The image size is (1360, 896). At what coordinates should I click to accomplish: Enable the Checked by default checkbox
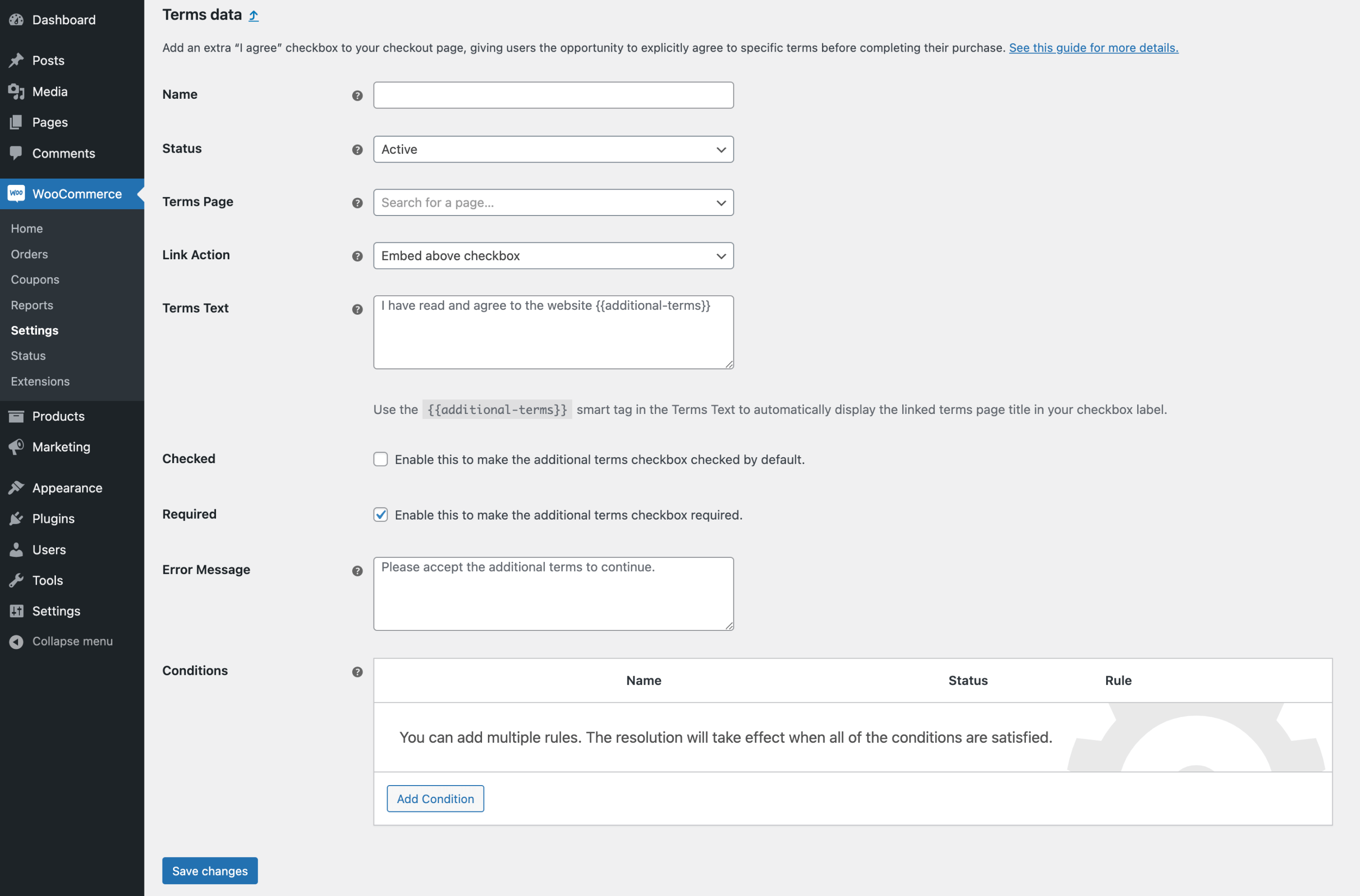tap(380, 459)
